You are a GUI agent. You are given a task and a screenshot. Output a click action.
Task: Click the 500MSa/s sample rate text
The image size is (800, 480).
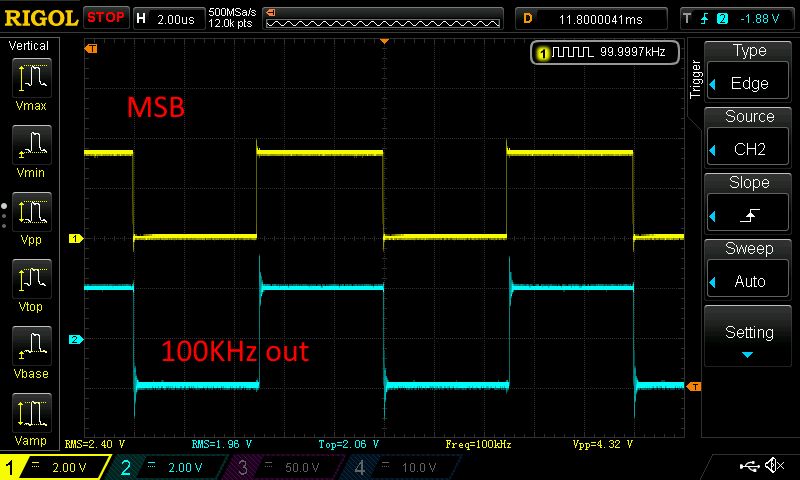pos(232,13)
